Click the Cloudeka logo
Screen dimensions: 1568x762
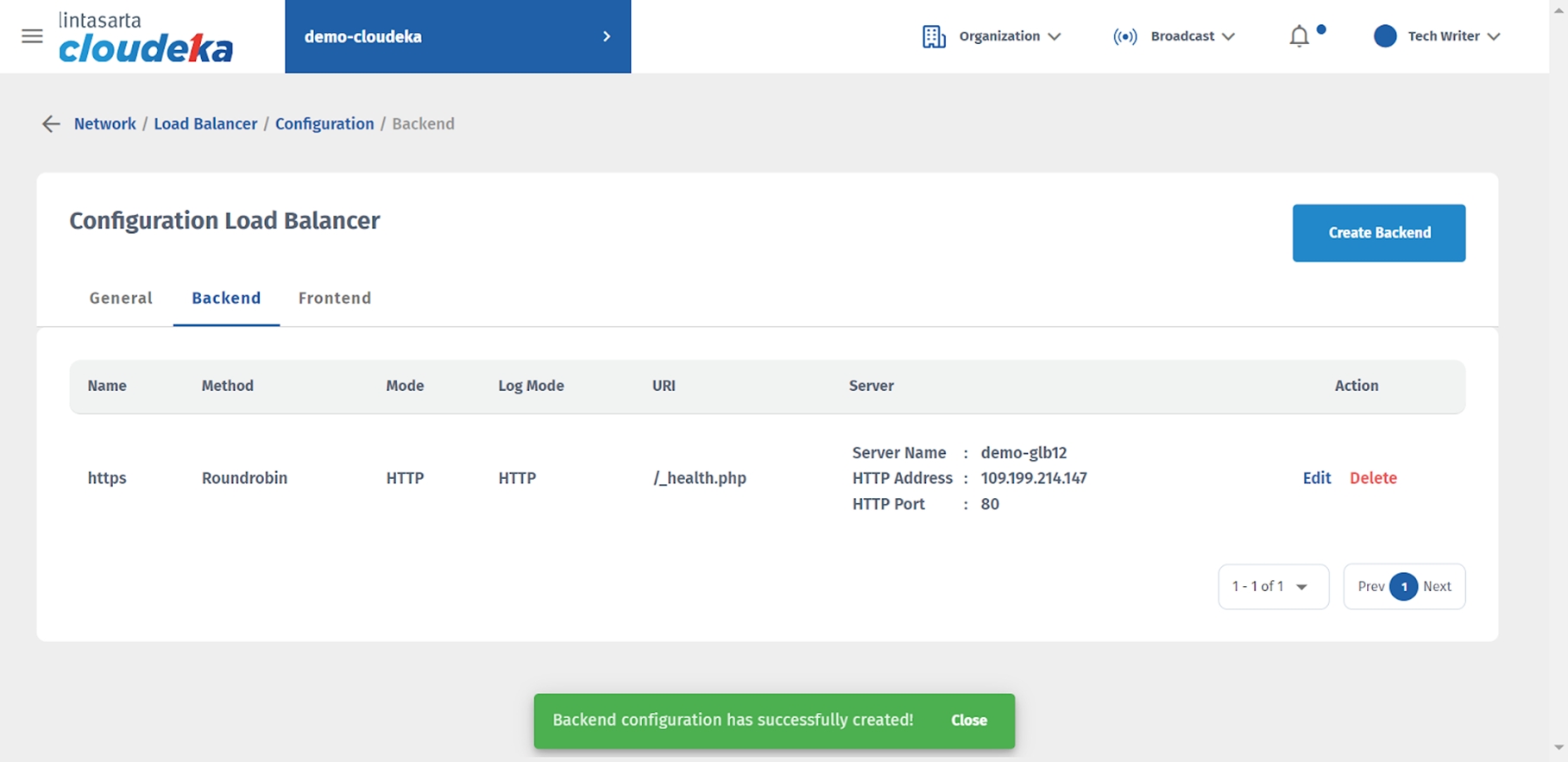(x=145, y=38)
